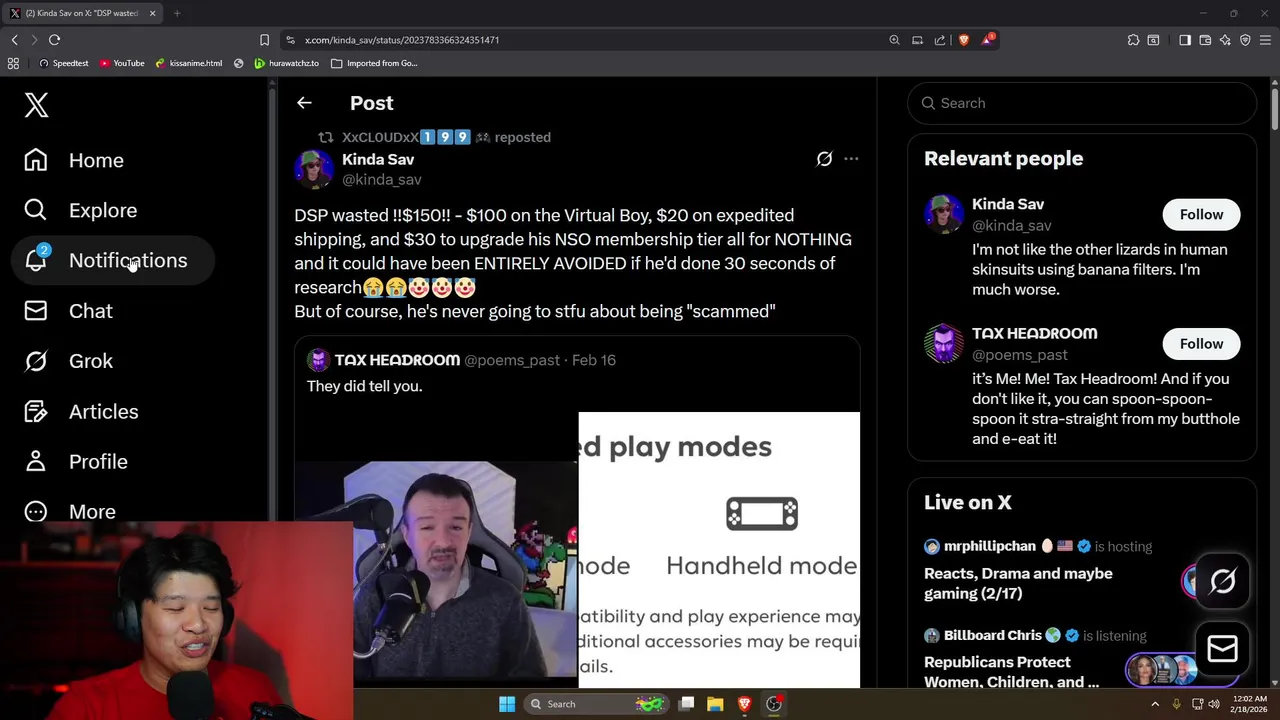
Task: Toggle the browser sidebar panel icon
Action: click(x=1185, y=40)
